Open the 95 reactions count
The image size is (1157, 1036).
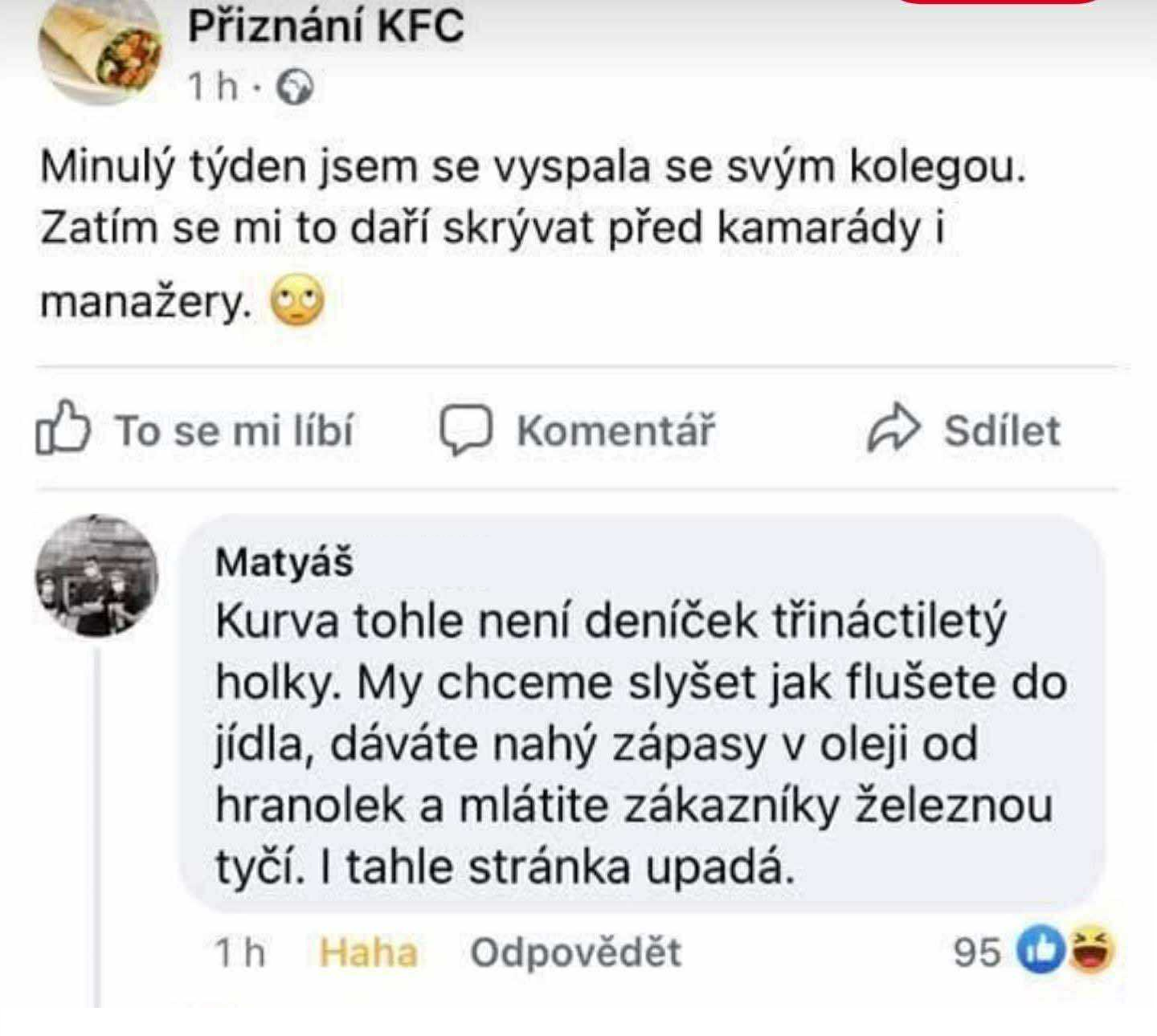point(977,952)
